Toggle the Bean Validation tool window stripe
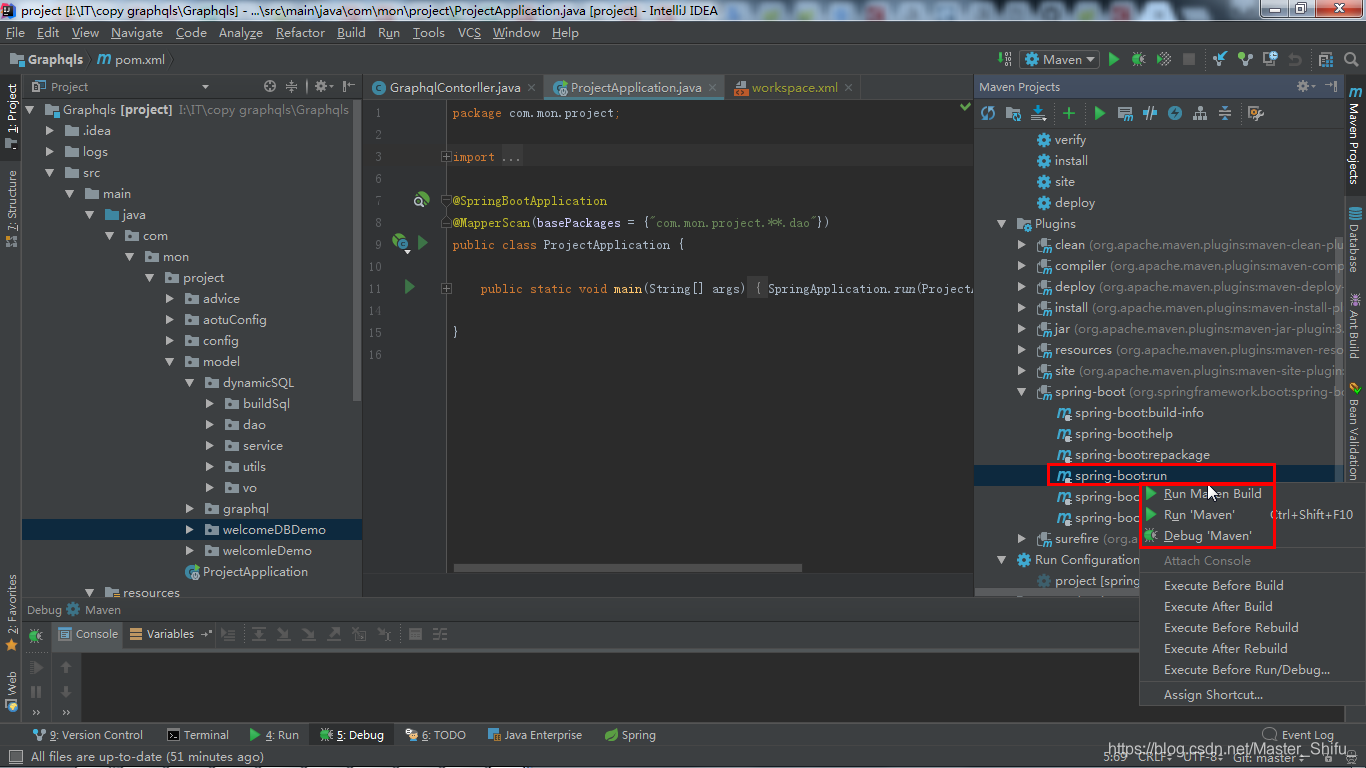1366x768 pixels. click(x=1355, y=432)
